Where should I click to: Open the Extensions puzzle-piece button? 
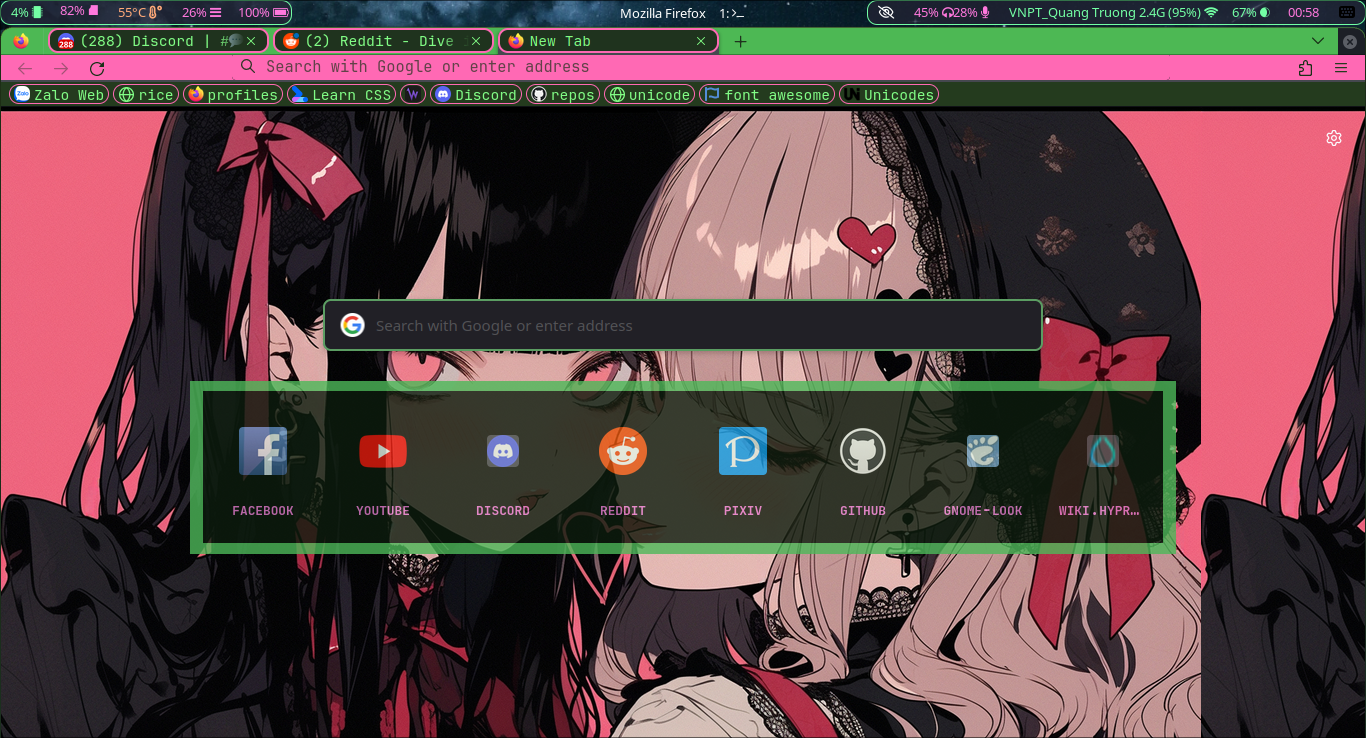pos(1305,68)
